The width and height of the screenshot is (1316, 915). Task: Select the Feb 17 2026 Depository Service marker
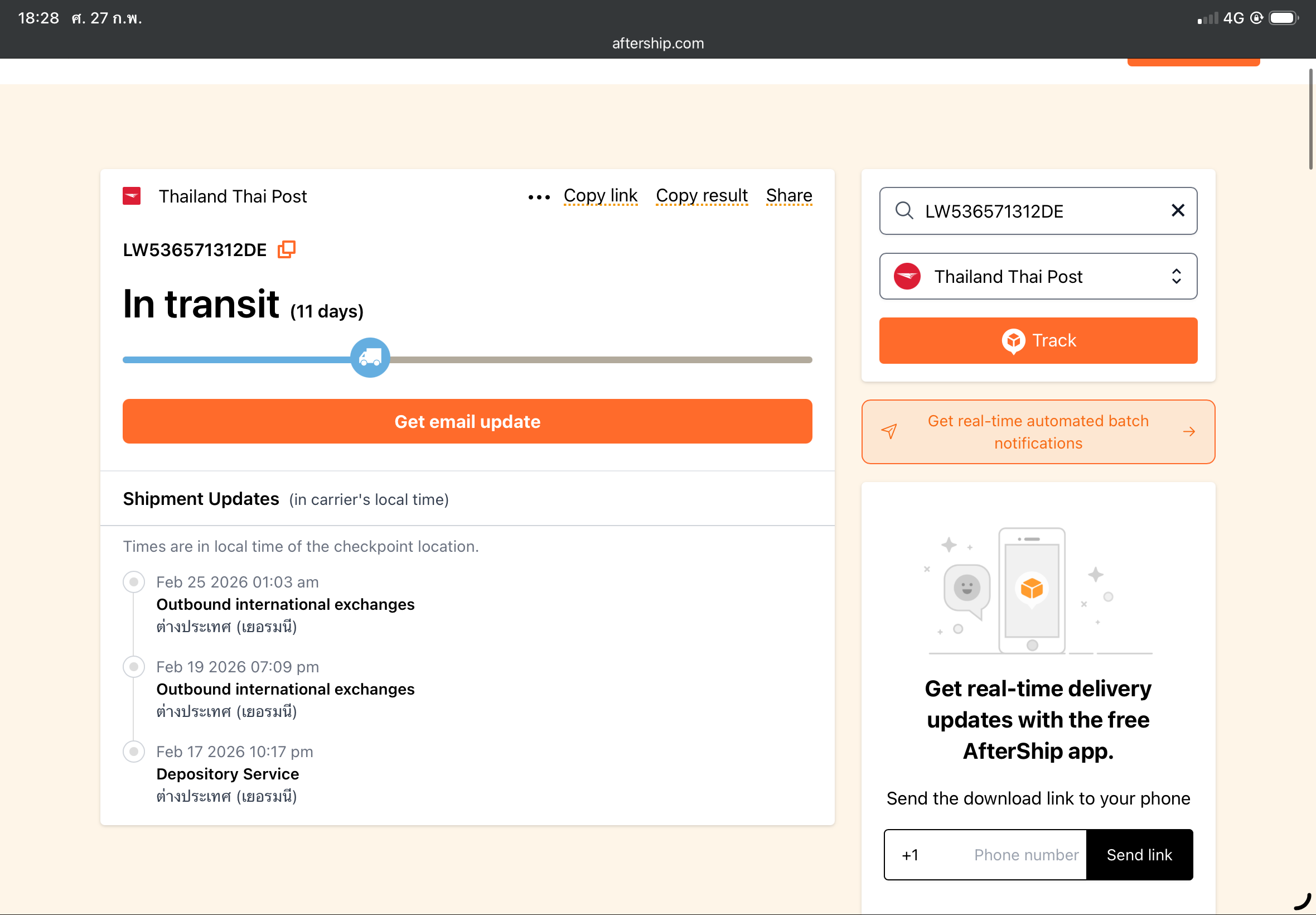[x=133, y=752]
